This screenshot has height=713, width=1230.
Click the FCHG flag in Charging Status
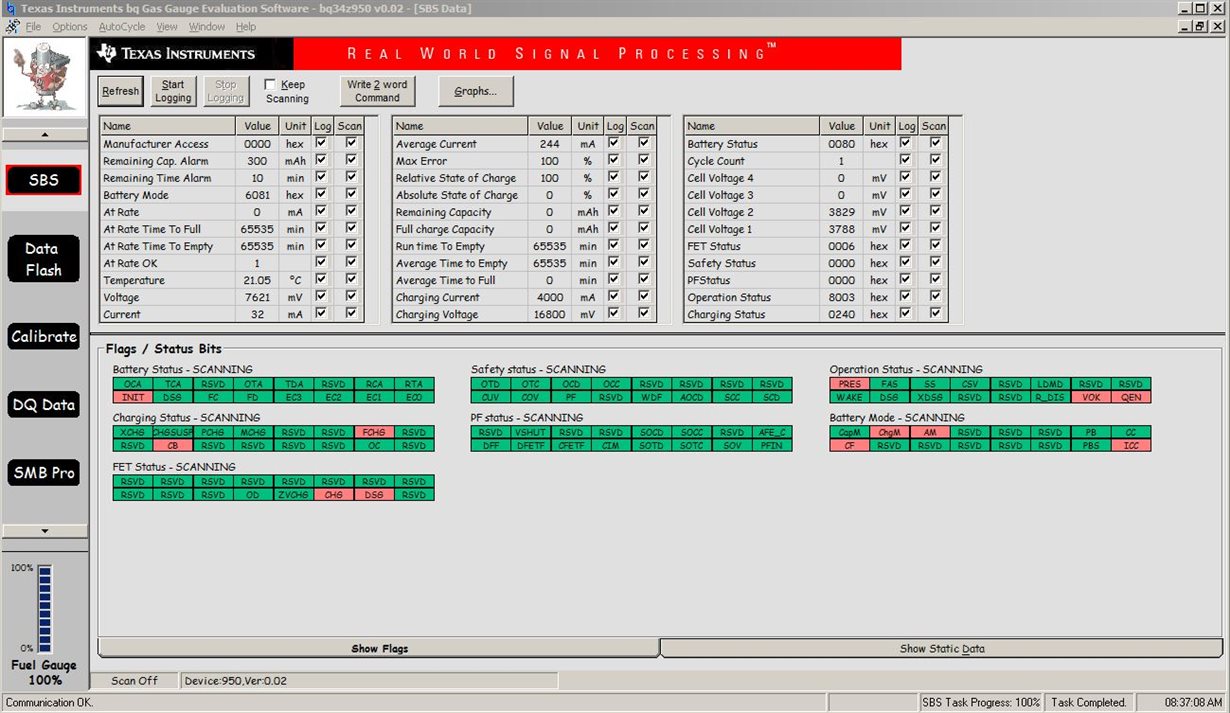coord(374,433)
